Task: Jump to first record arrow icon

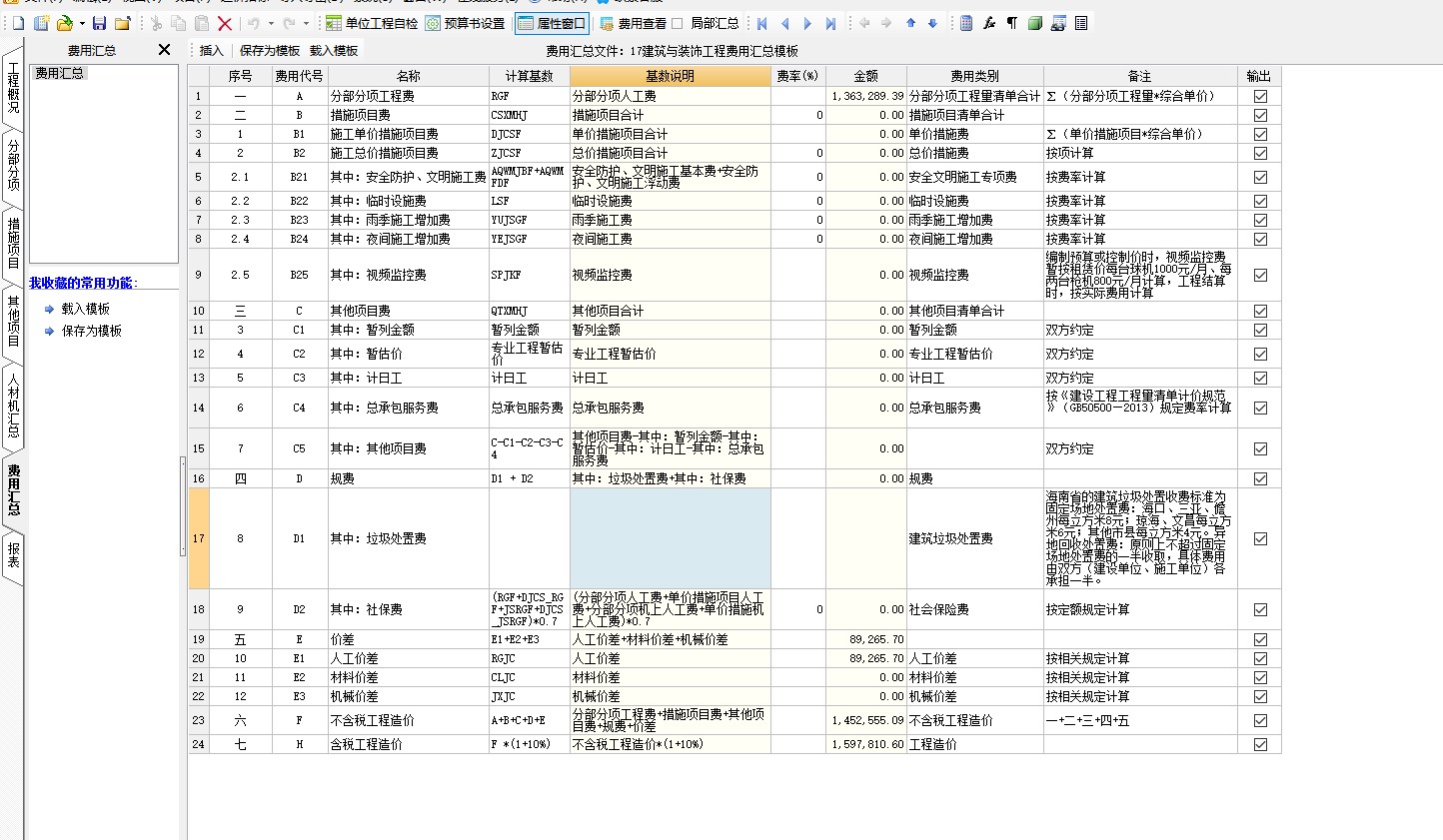Action: click(762, 23)
